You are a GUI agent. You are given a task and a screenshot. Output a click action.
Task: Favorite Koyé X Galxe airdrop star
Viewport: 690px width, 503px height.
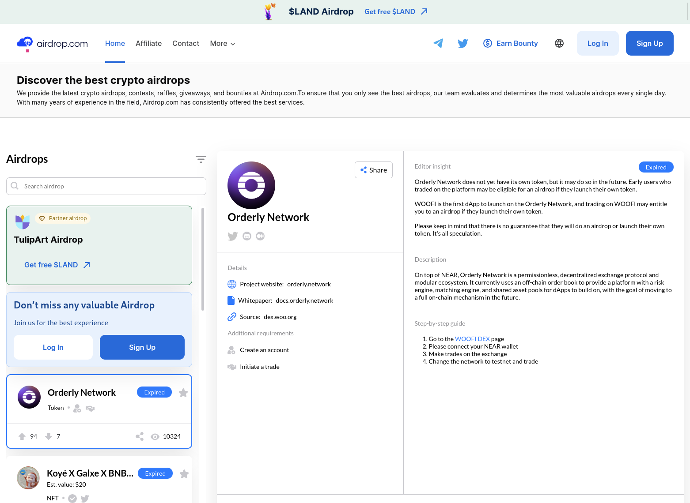coord(184,474)
